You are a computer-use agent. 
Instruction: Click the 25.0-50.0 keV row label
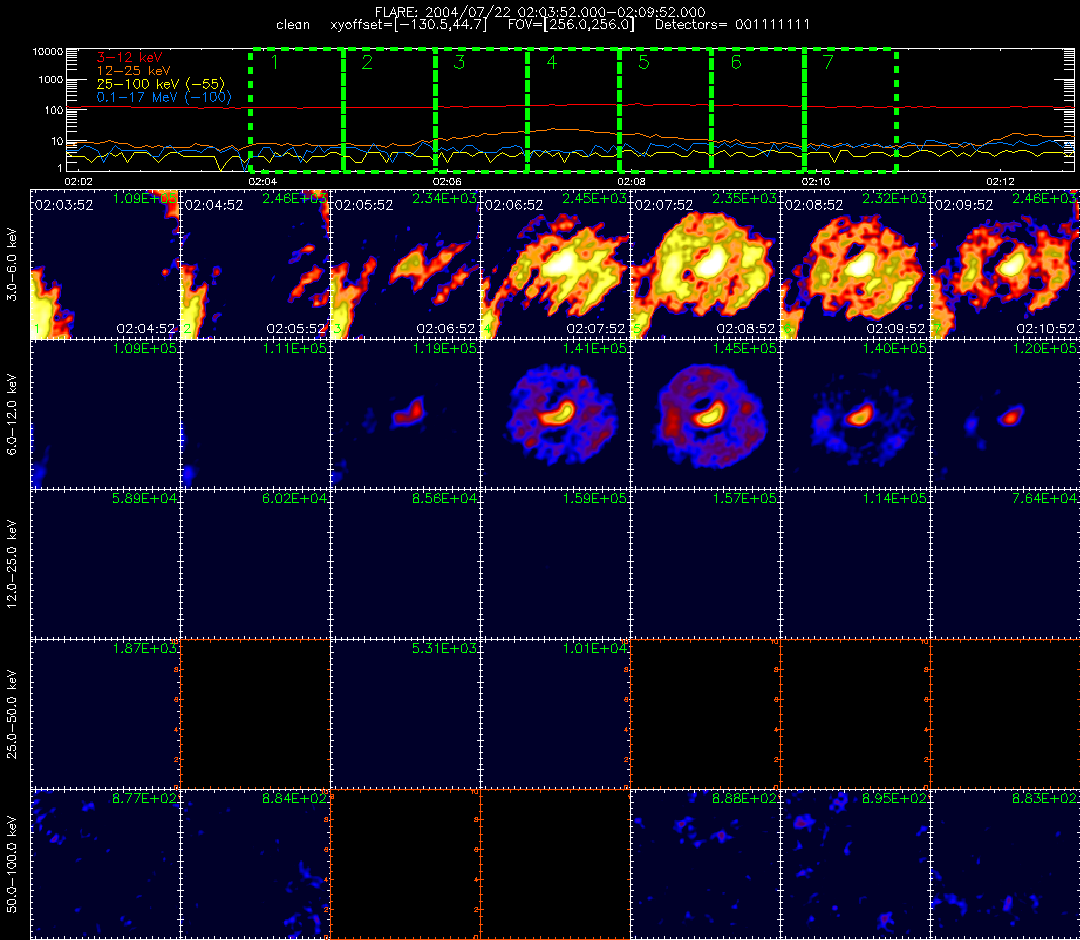(x=12, y=713)
